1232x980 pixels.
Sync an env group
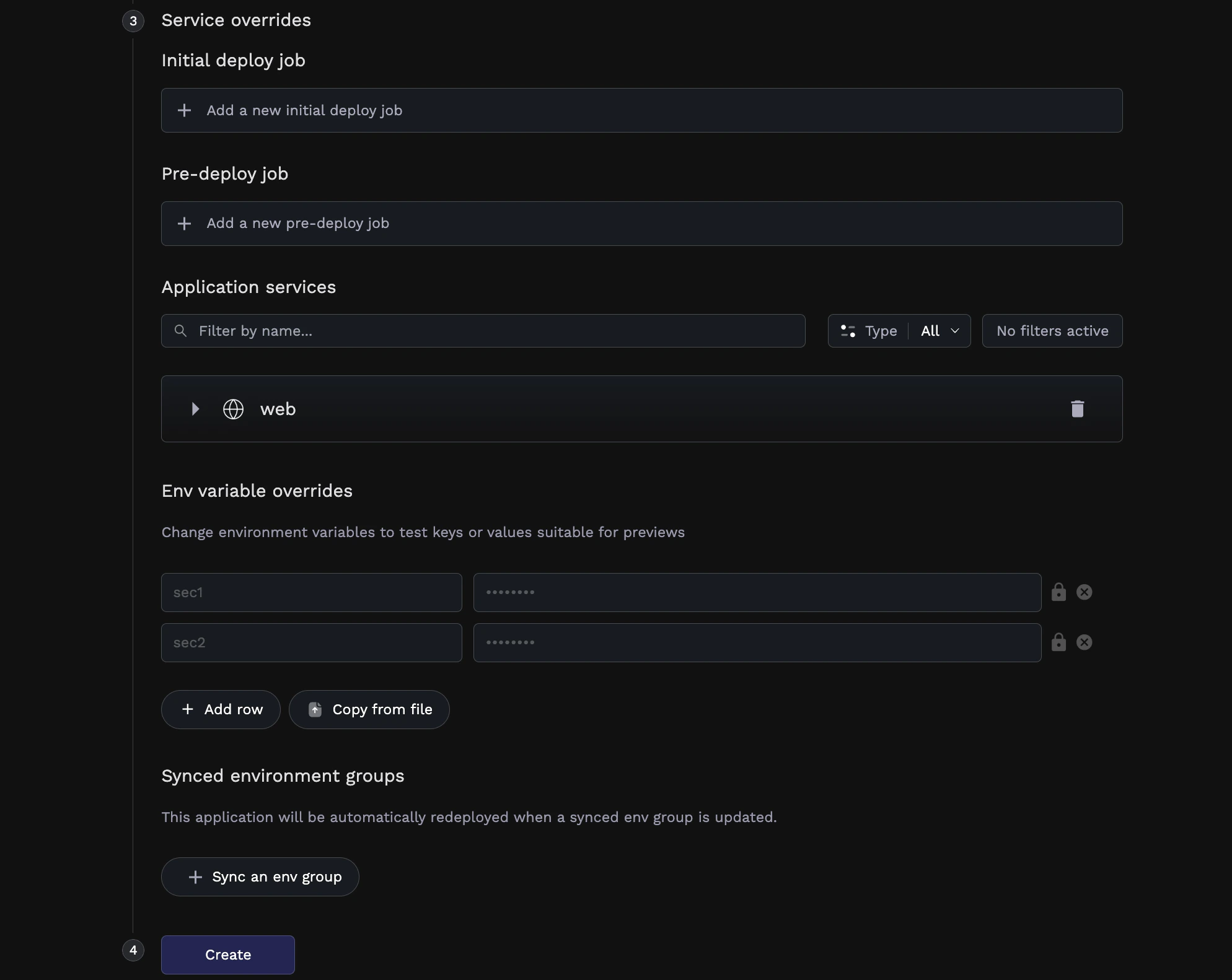260,877
